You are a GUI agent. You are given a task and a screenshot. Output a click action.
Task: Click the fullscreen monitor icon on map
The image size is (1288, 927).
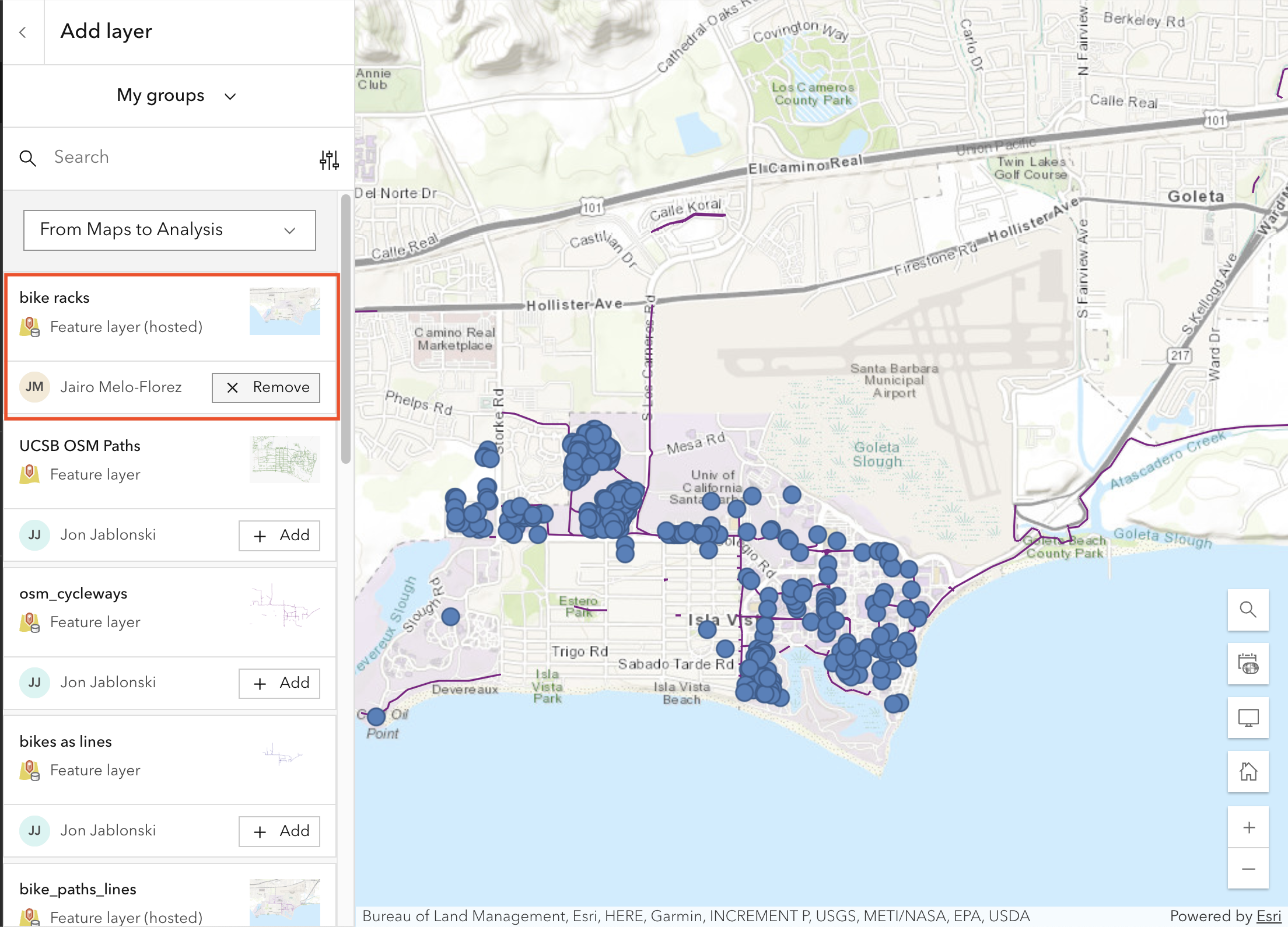coord(1248,718)
